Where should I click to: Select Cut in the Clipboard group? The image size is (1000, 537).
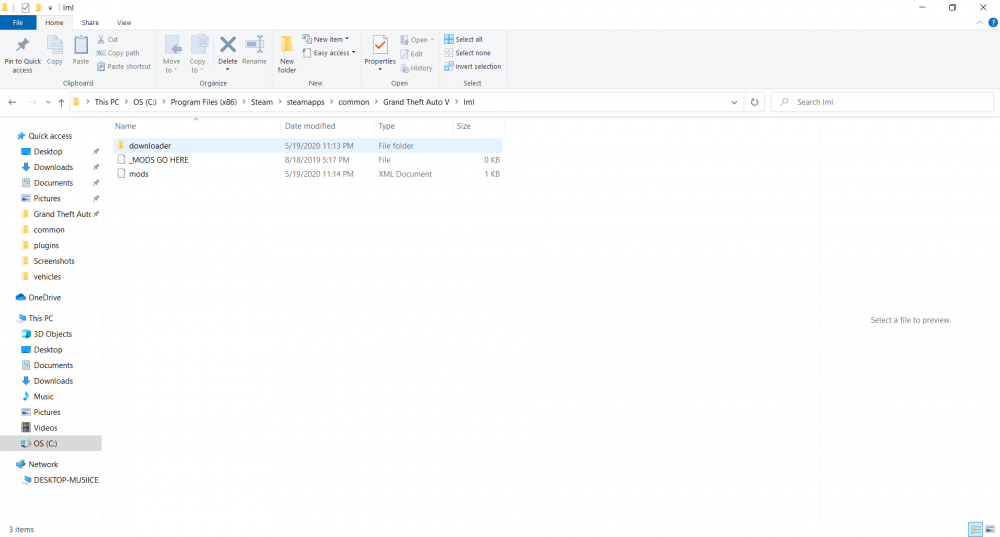(x=108, y=40)
